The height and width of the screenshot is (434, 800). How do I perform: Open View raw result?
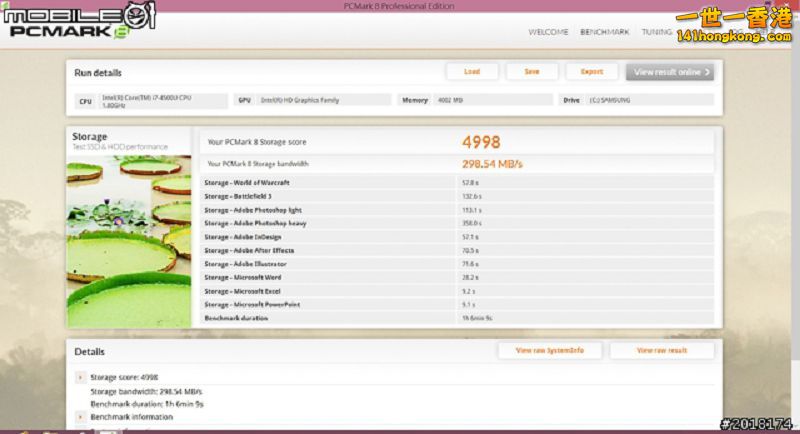point(662,350)
